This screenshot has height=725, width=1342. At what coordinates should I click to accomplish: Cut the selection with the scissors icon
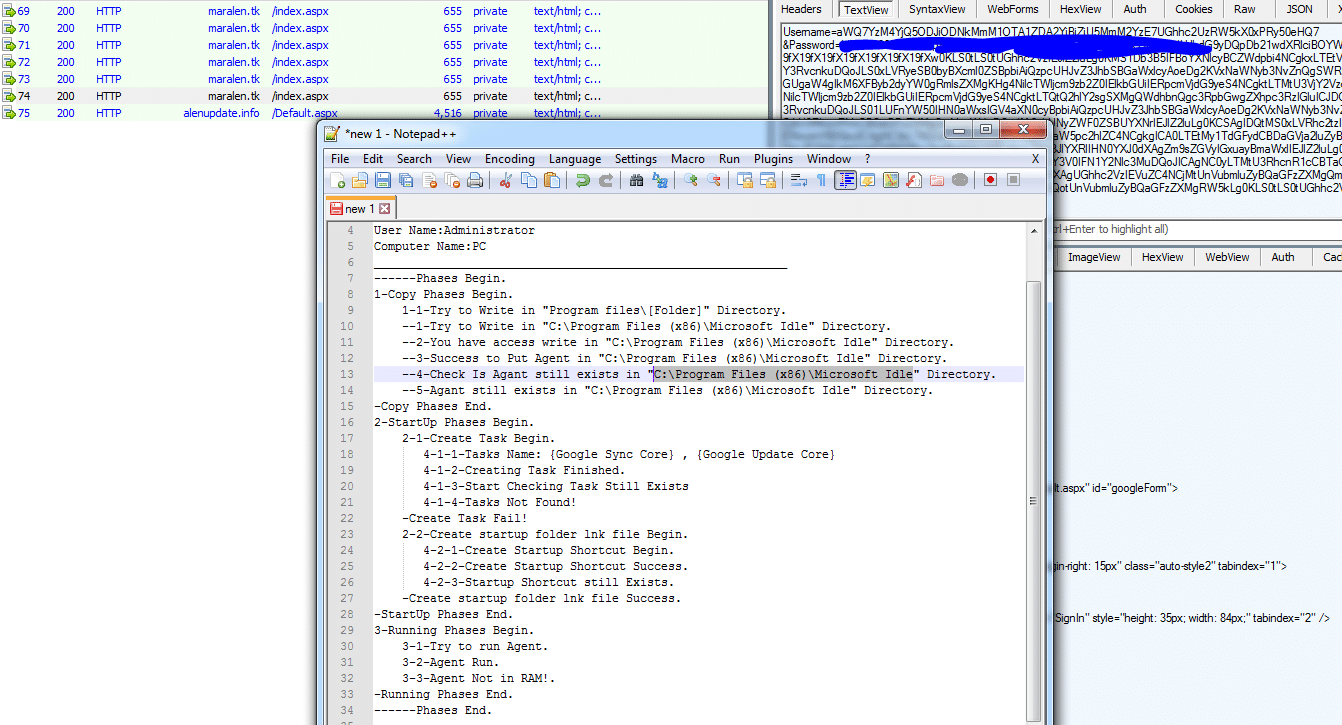point(506,180)
